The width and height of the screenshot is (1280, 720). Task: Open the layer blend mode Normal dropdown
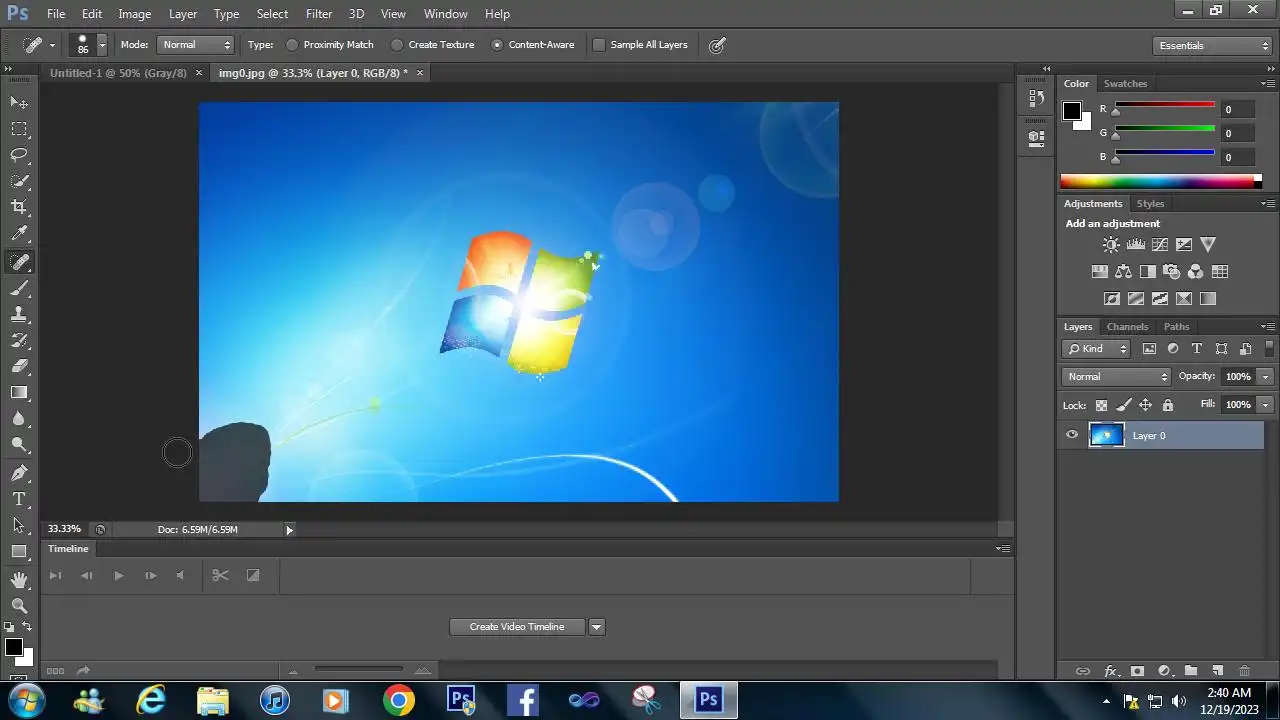point(1116,376)
